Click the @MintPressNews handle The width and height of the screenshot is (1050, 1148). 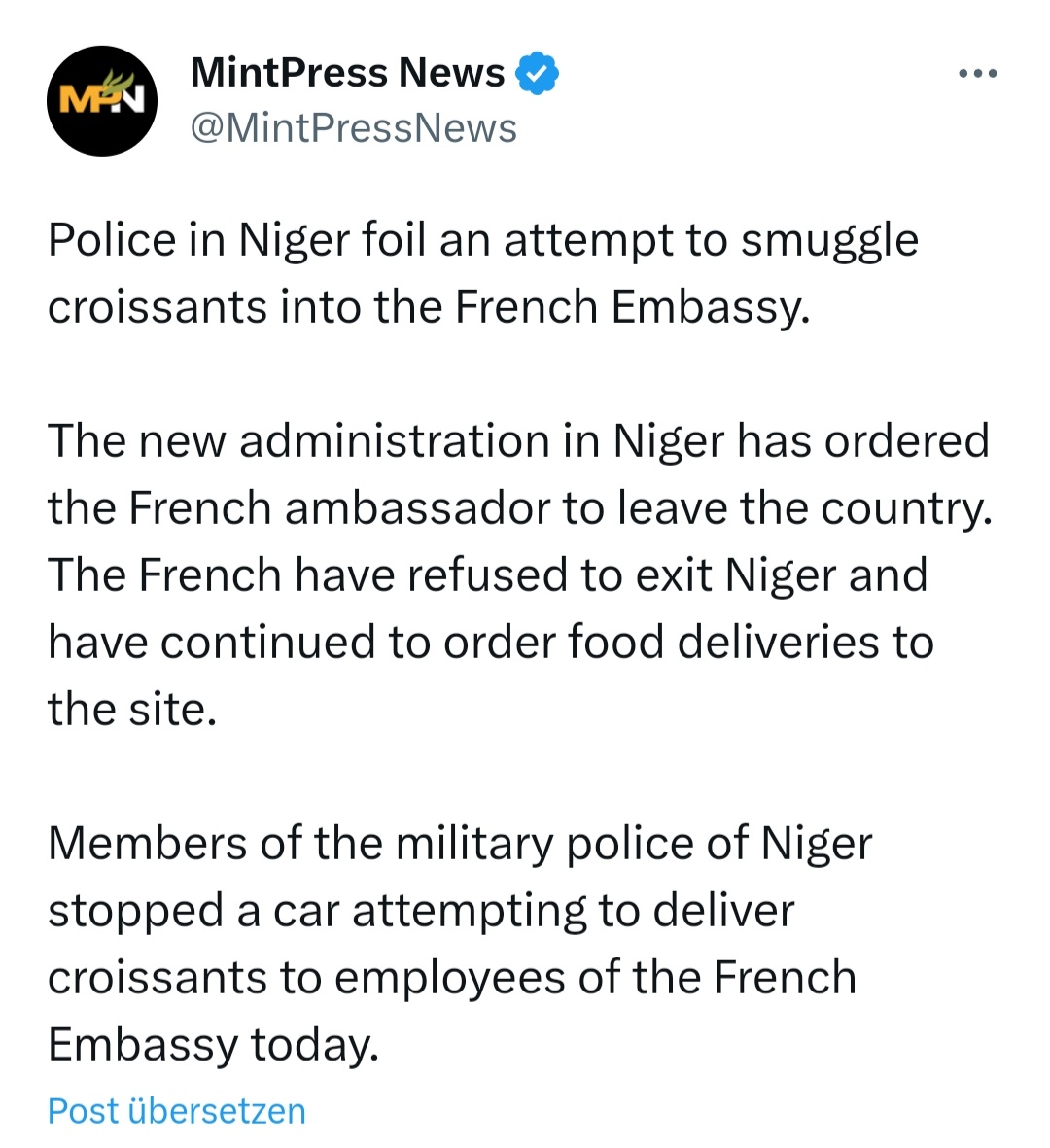(x=354, y=128)
